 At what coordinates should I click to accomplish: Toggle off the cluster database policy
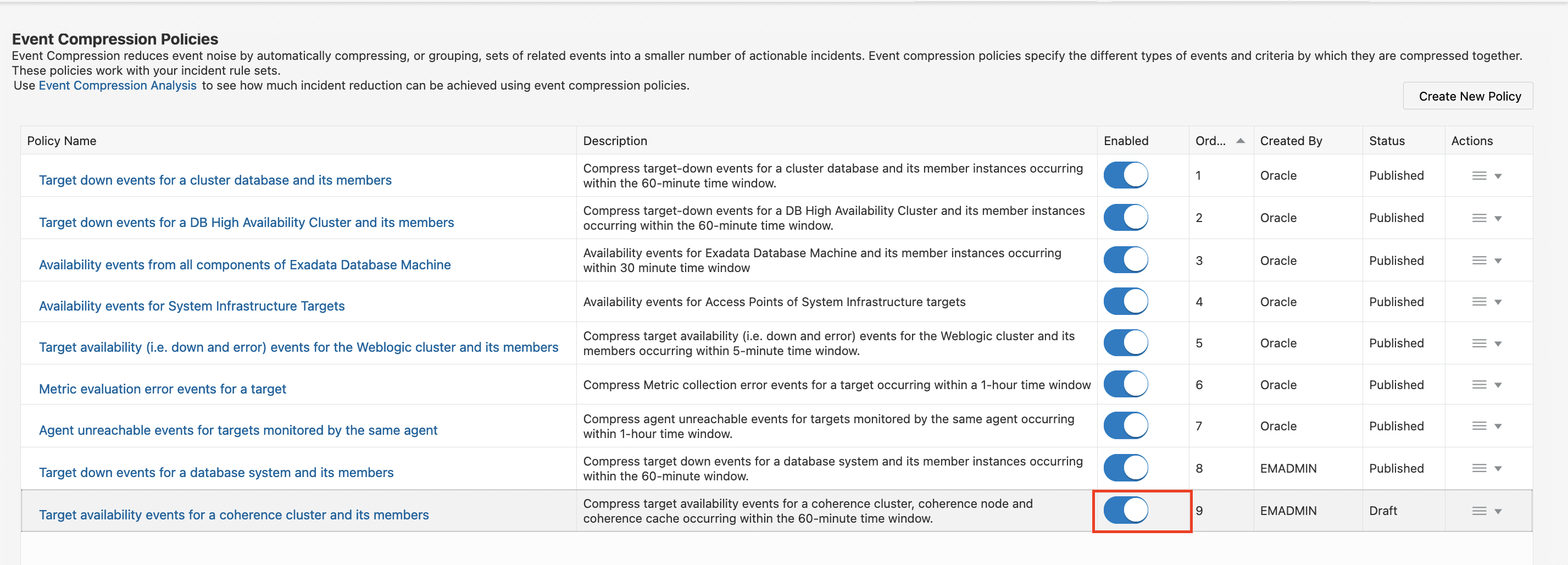[x=1126, y=175]
